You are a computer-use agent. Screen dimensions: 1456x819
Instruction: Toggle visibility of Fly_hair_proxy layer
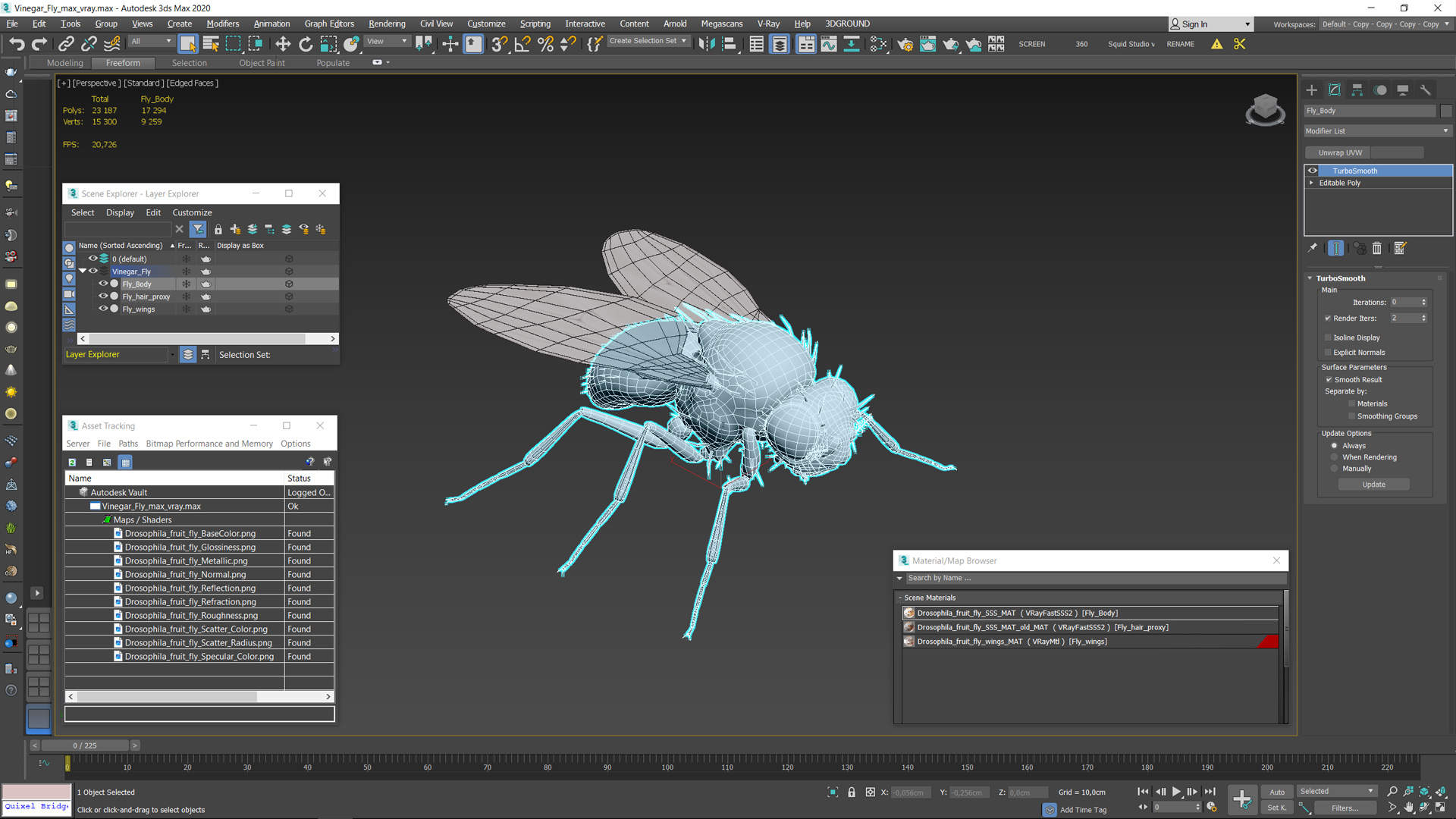coord(103,296)
